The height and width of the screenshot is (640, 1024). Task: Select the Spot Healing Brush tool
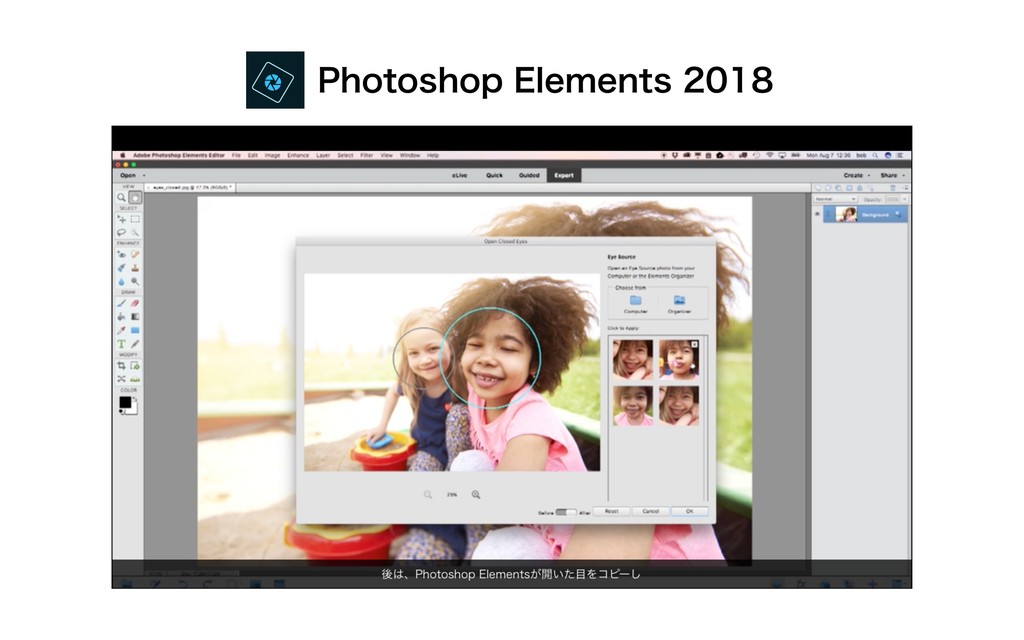tap(135, 255)
